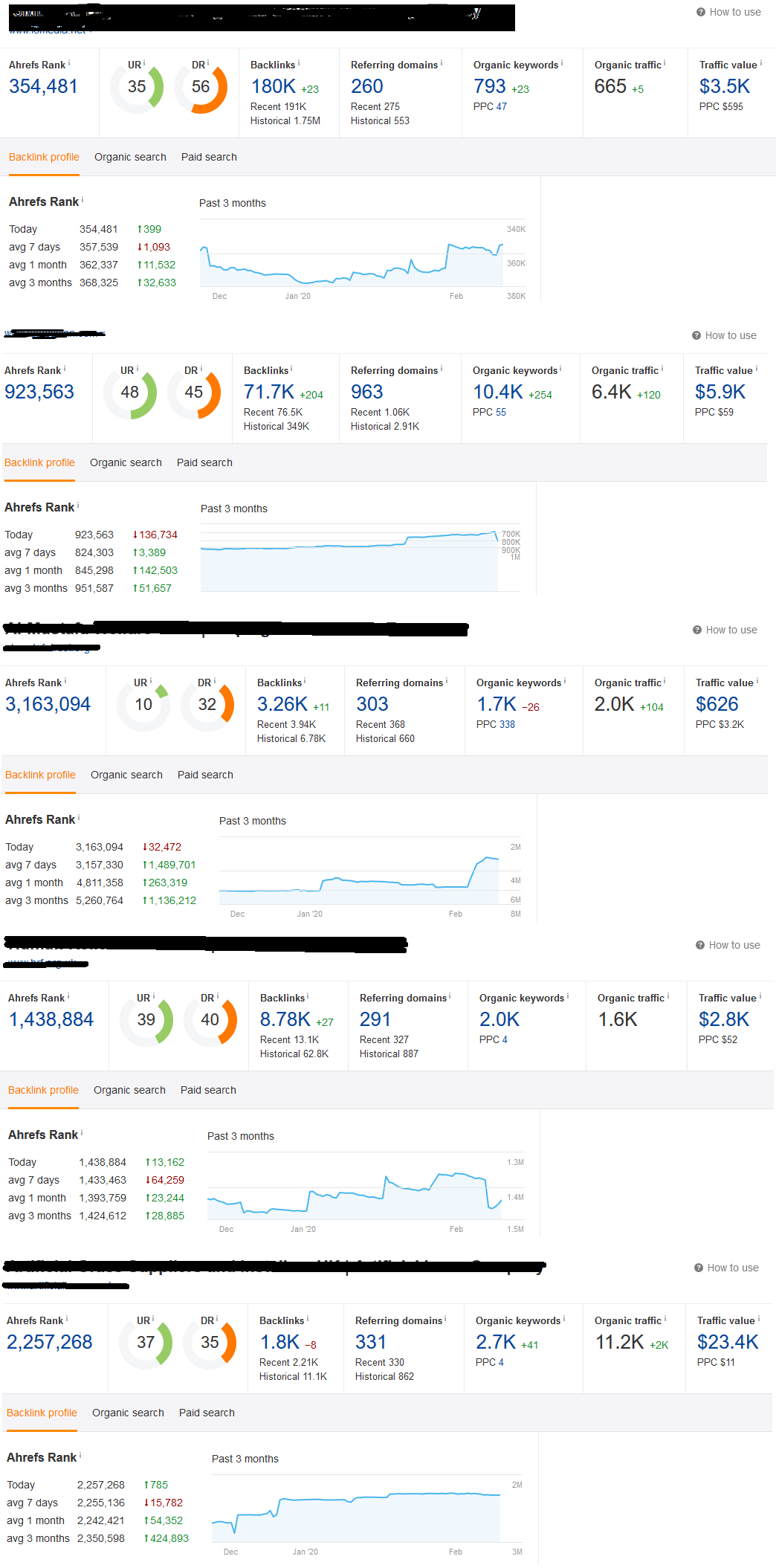Select Backlink profile tab under the 71.7K backlinks panel
Viewport: 776px width, 1568px height.
coord(39,462)
